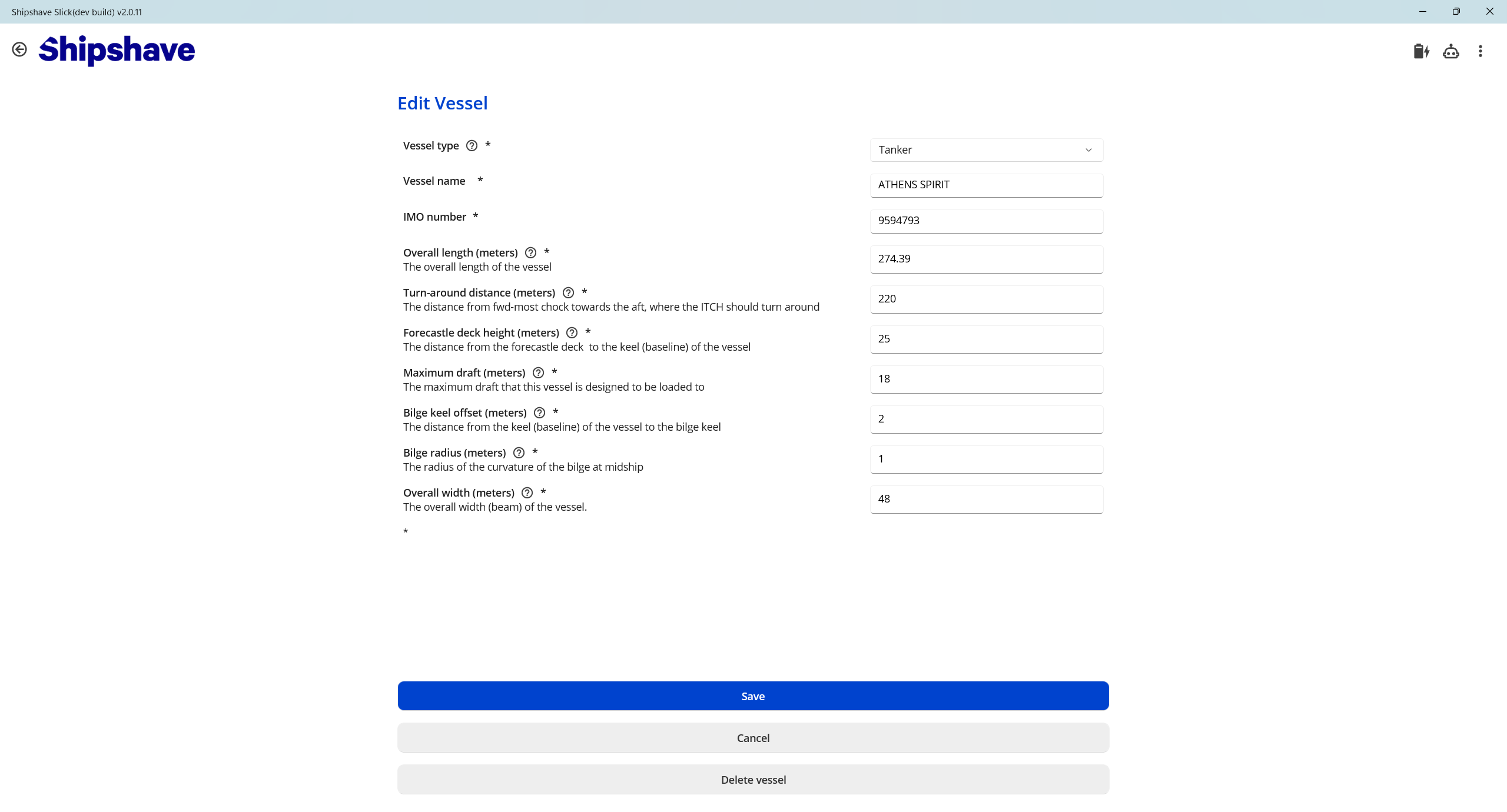This screenshot has height=812, width=1507.
Task: Open the battery charging status icon
Action: click(1421, 52)
